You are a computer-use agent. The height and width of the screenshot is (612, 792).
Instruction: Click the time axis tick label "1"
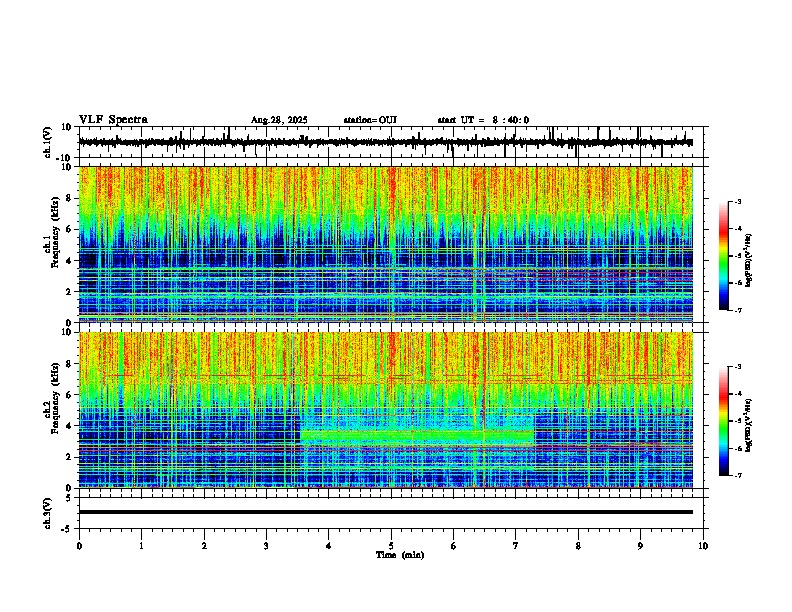click(141, 546)
